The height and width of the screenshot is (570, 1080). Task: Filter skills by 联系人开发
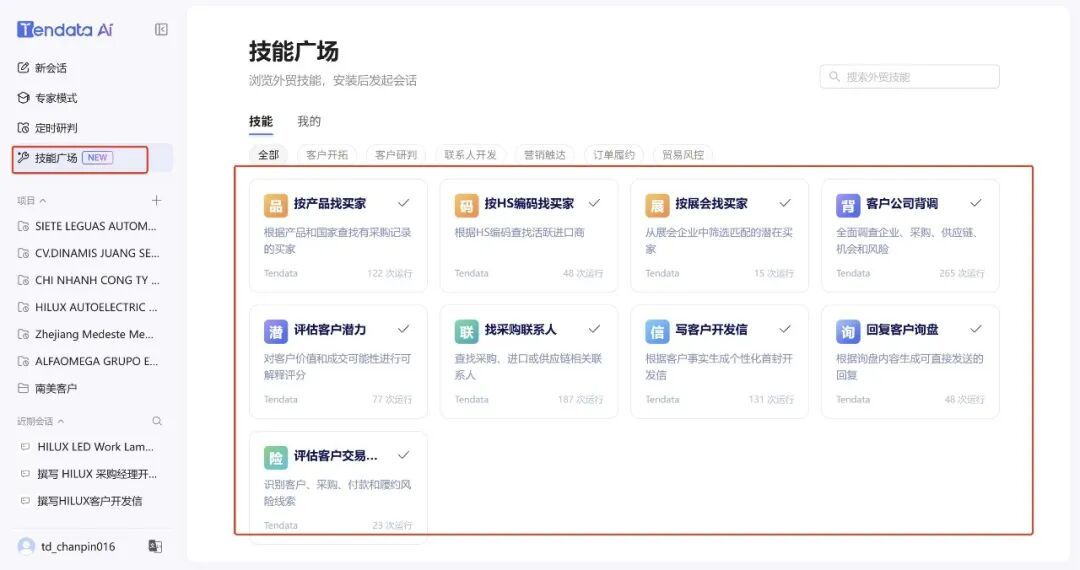(470, 155)
